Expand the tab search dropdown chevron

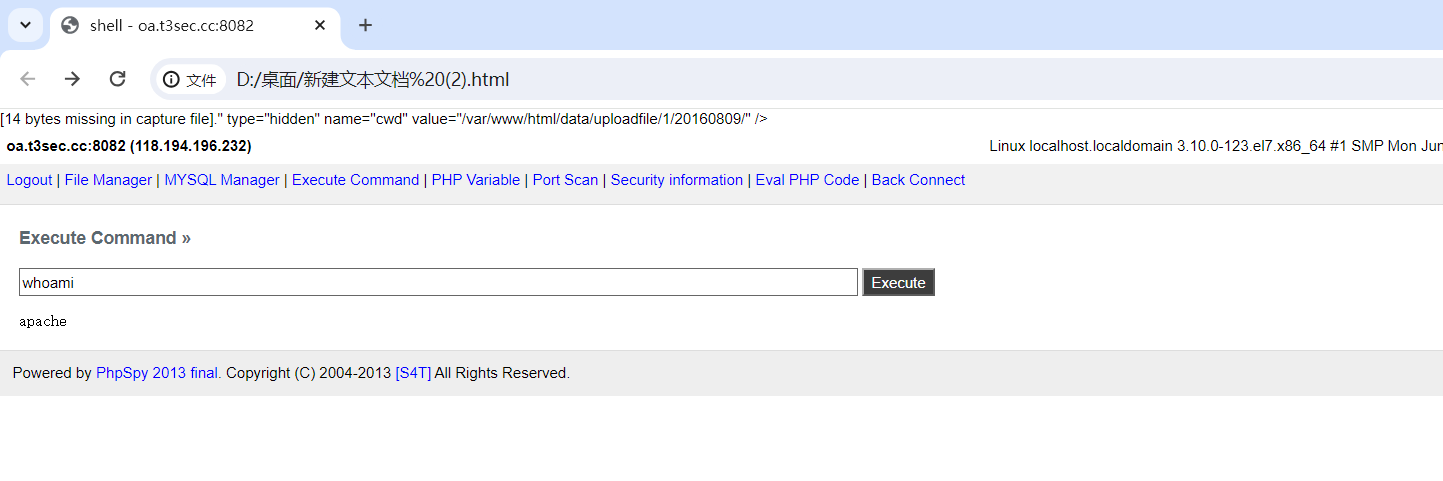(26, 25)
